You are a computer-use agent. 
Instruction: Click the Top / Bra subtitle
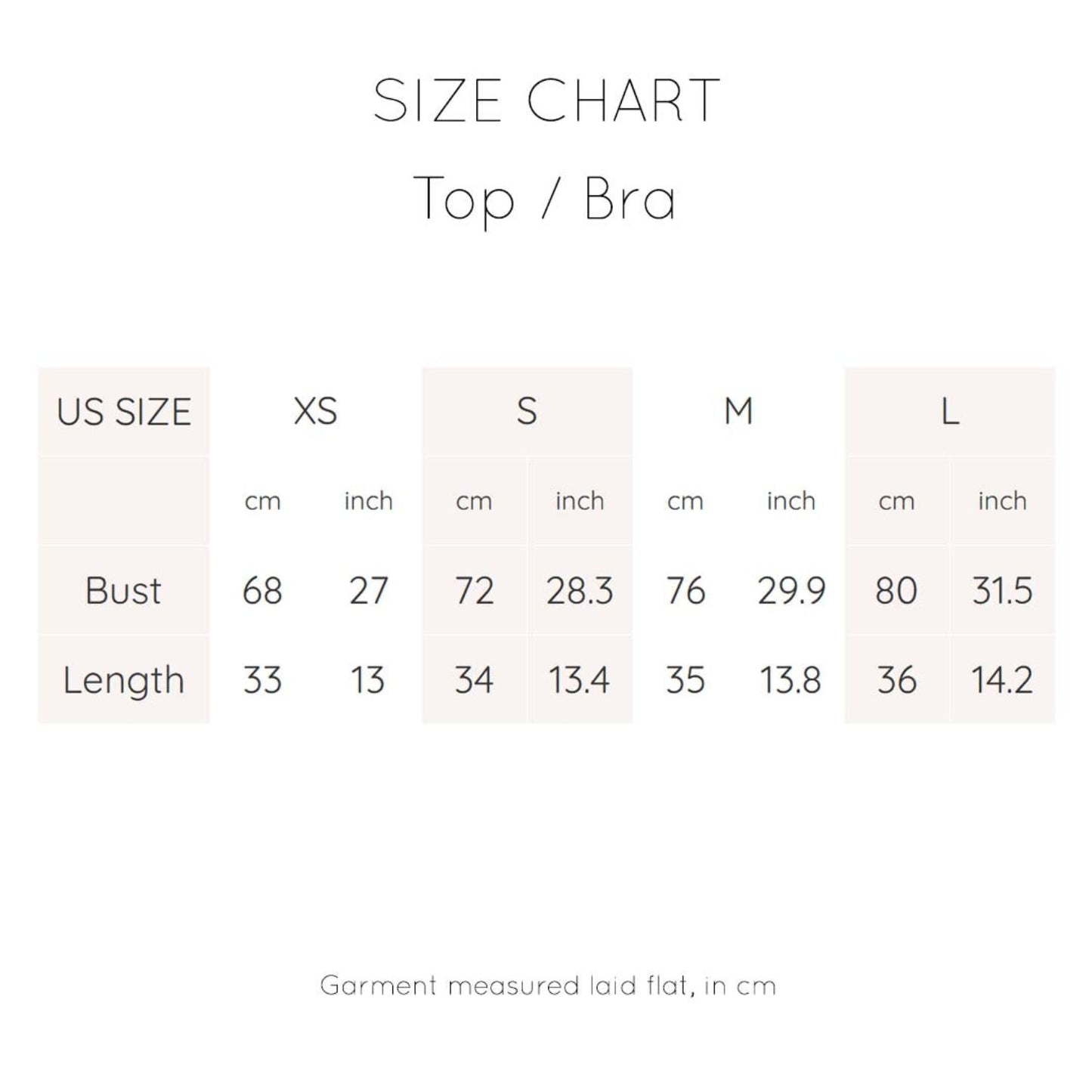[545, 199]
